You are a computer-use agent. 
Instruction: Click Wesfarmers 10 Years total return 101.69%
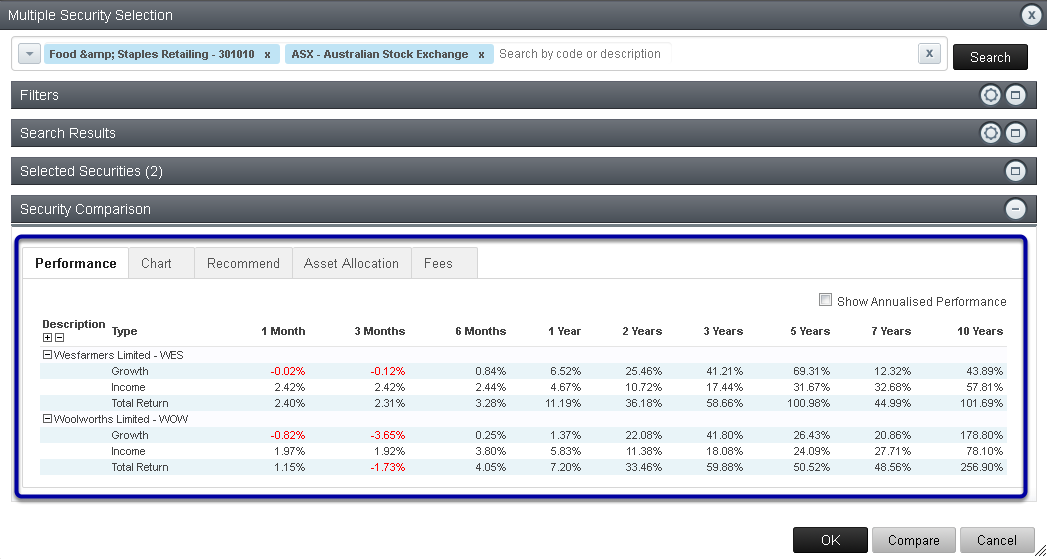(x=980, y=403)
